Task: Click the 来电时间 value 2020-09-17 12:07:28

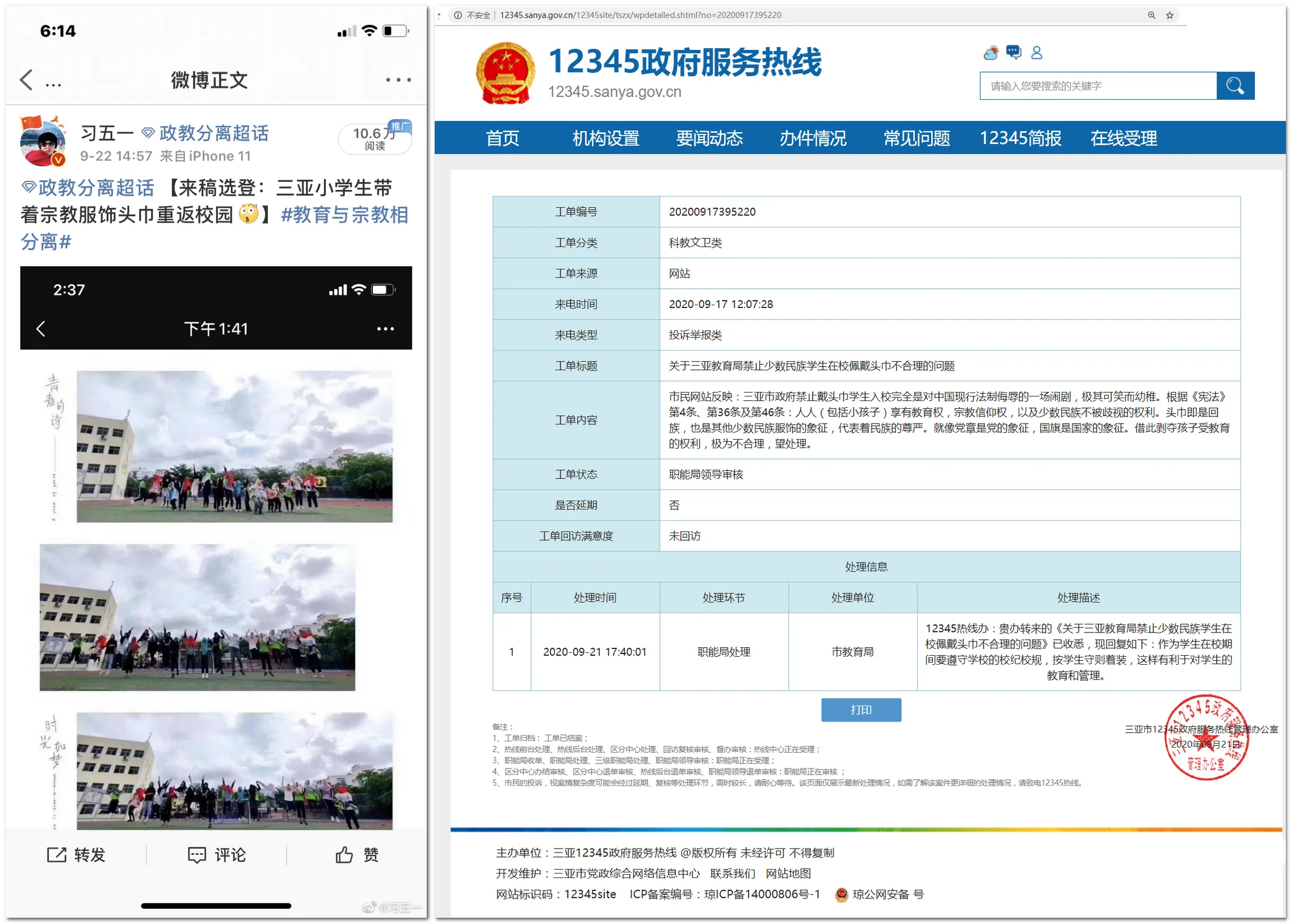Action: (721, 304)
